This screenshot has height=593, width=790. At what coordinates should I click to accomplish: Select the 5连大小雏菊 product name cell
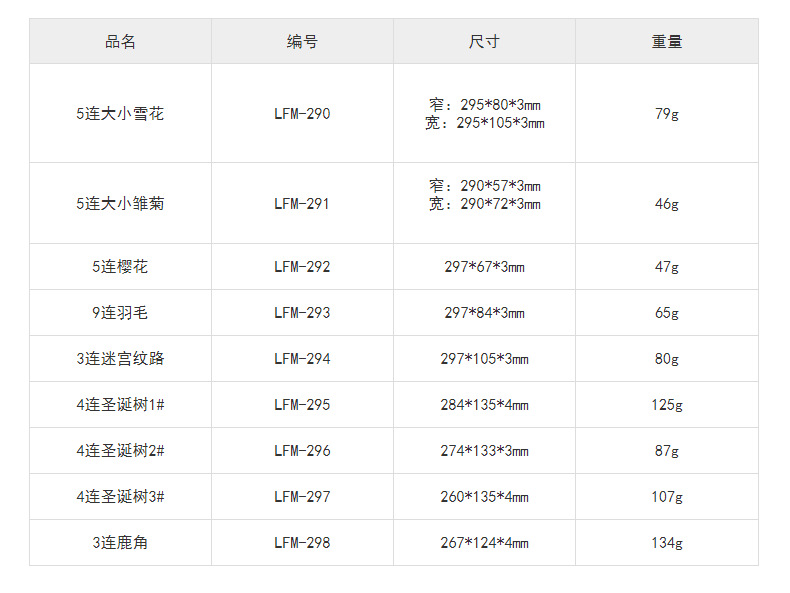[120, 204]
